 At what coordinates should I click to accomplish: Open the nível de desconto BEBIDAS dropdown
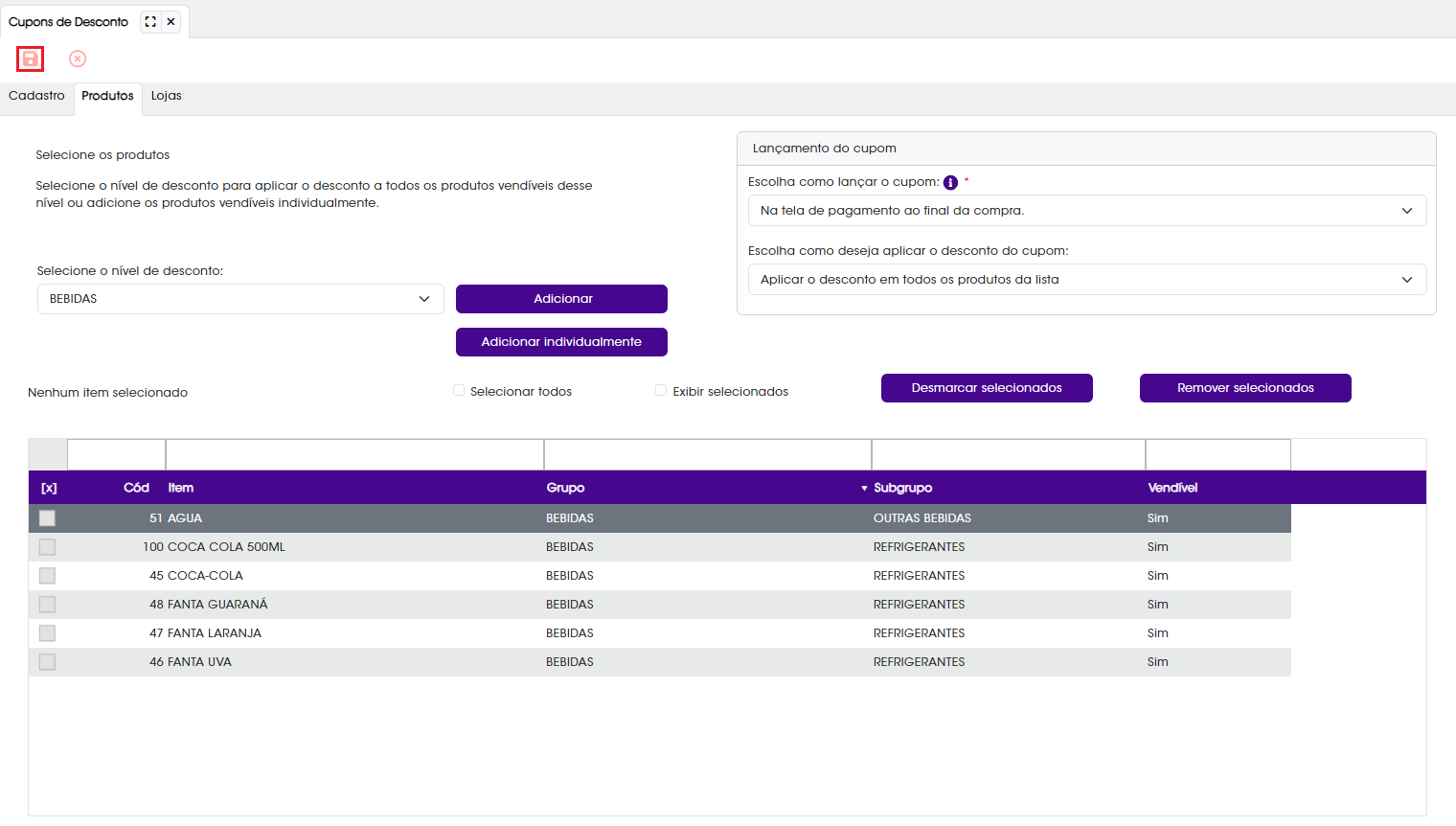click(x=240, y=299)
